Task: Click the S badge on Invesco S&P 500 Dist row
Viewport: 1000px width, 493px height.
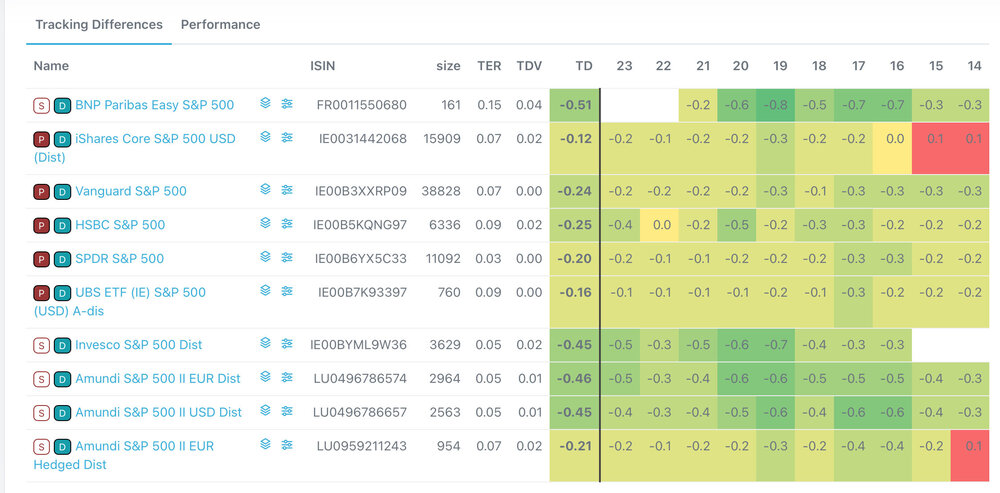Action: point(41,345)
